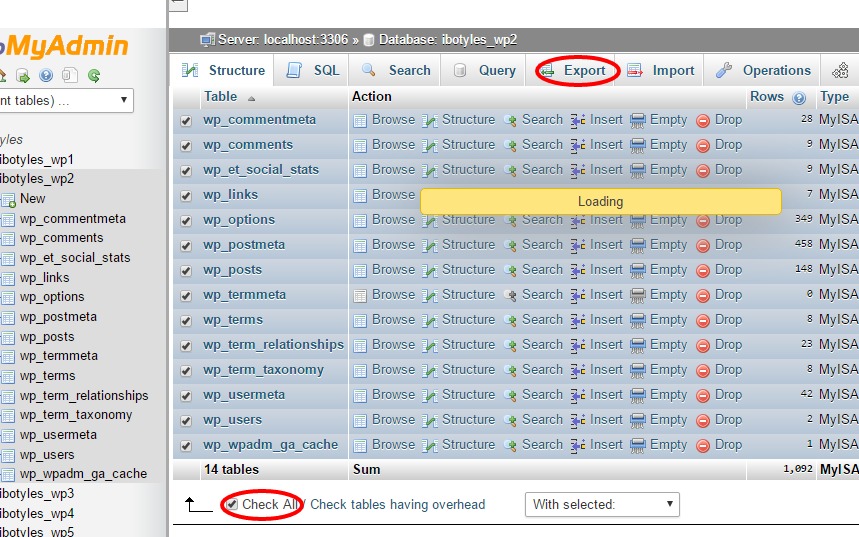Click the Structure icon for wp_comments
Screen dimensions: 859x537
430,146
